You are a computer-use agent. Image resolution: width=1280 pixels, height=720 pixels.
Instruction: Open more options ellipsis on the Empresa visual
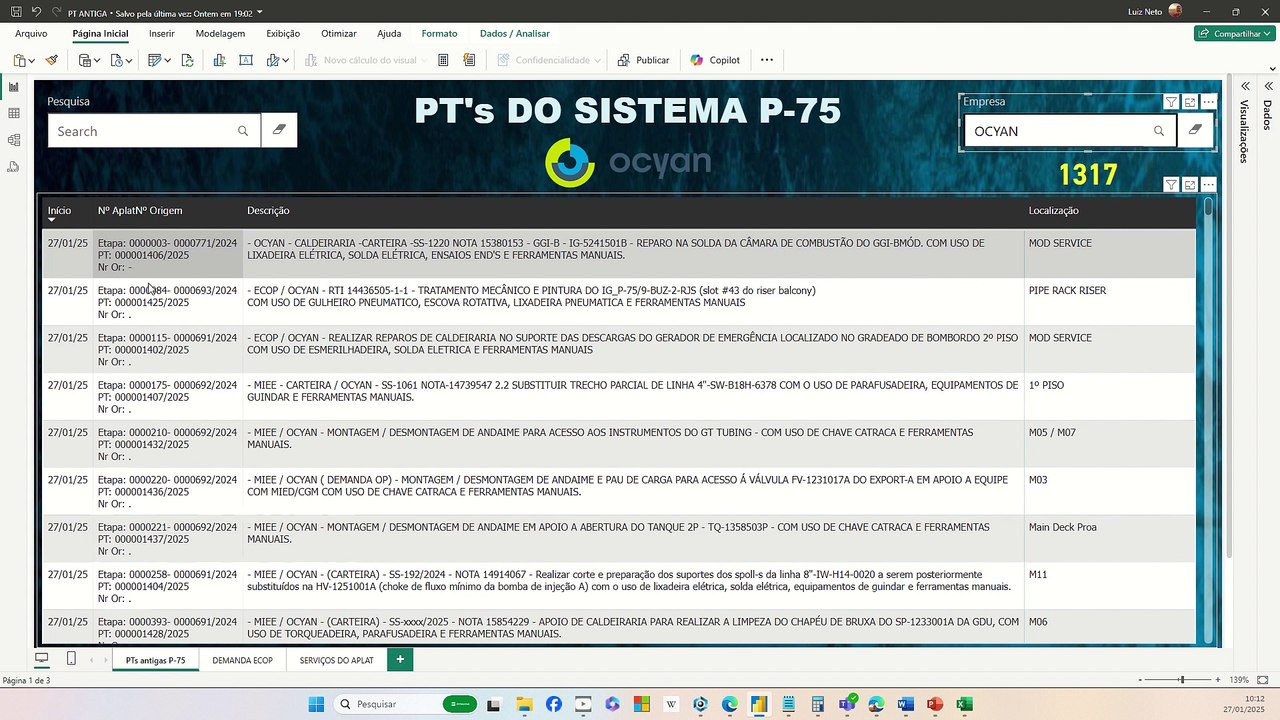[1209, 102]
